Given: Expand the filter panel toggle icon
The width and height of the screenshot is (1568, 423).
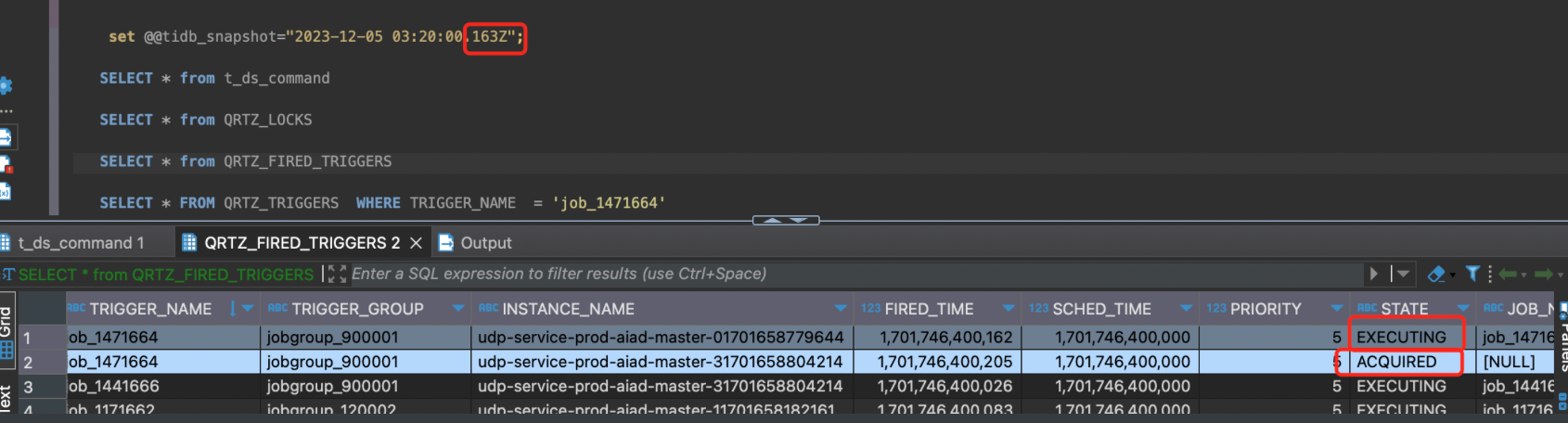Looking at the screenshot, I should click(337, 274).
